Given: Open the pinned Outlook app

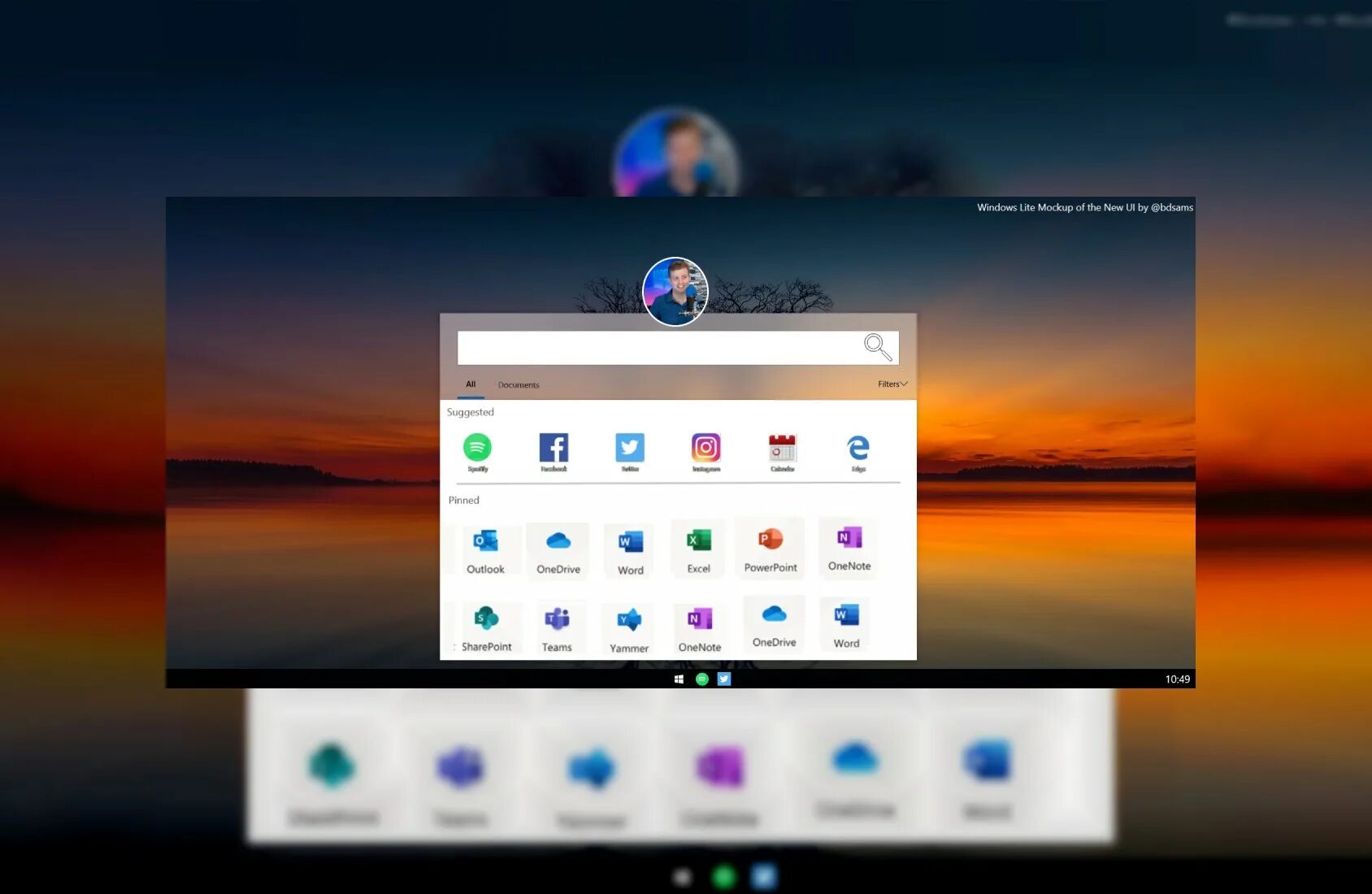Looking at the screenshot, I should coord(485,550).
